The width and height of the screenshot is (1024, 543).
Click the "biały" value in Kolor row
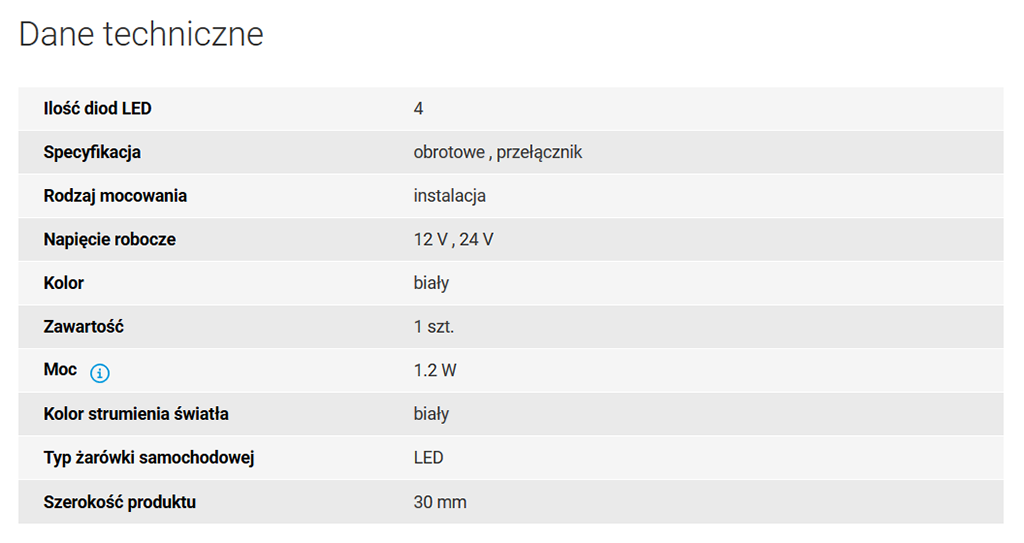pyautogui.click(x=431, y=283)
